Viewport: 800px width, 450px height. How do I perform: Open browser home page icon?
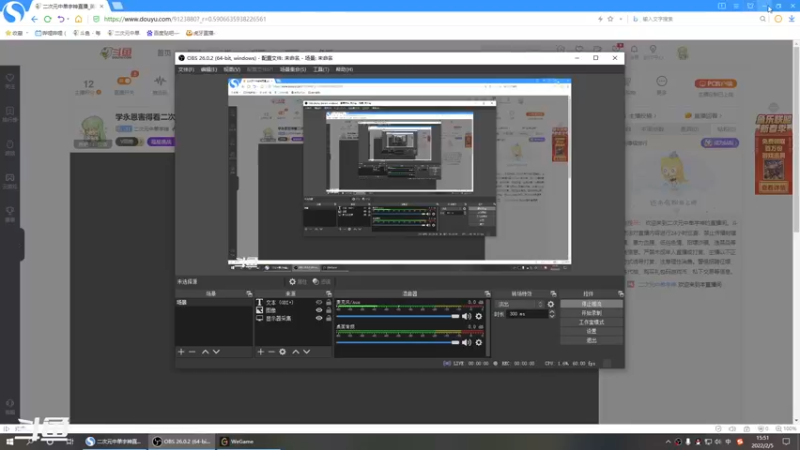click(79, 19)
